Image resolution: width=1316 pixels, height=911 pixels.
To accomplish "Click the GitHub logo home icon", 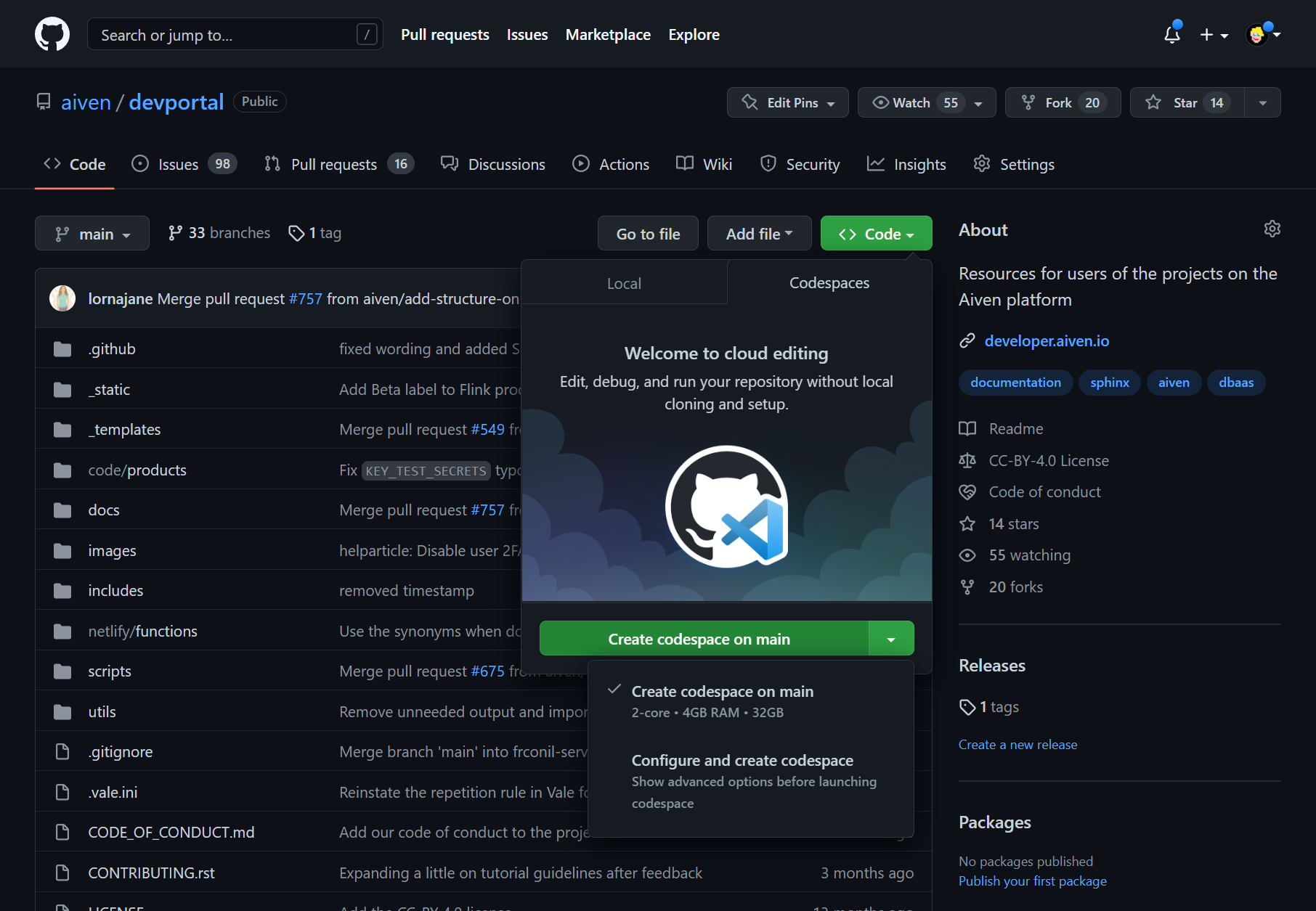I will (x=52, y=34).
